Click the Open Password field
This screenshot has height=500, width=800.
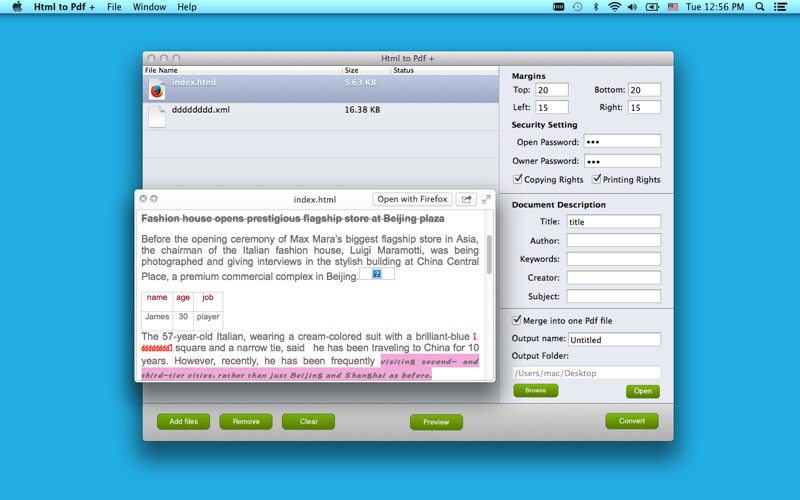click(x=622, y=141)
